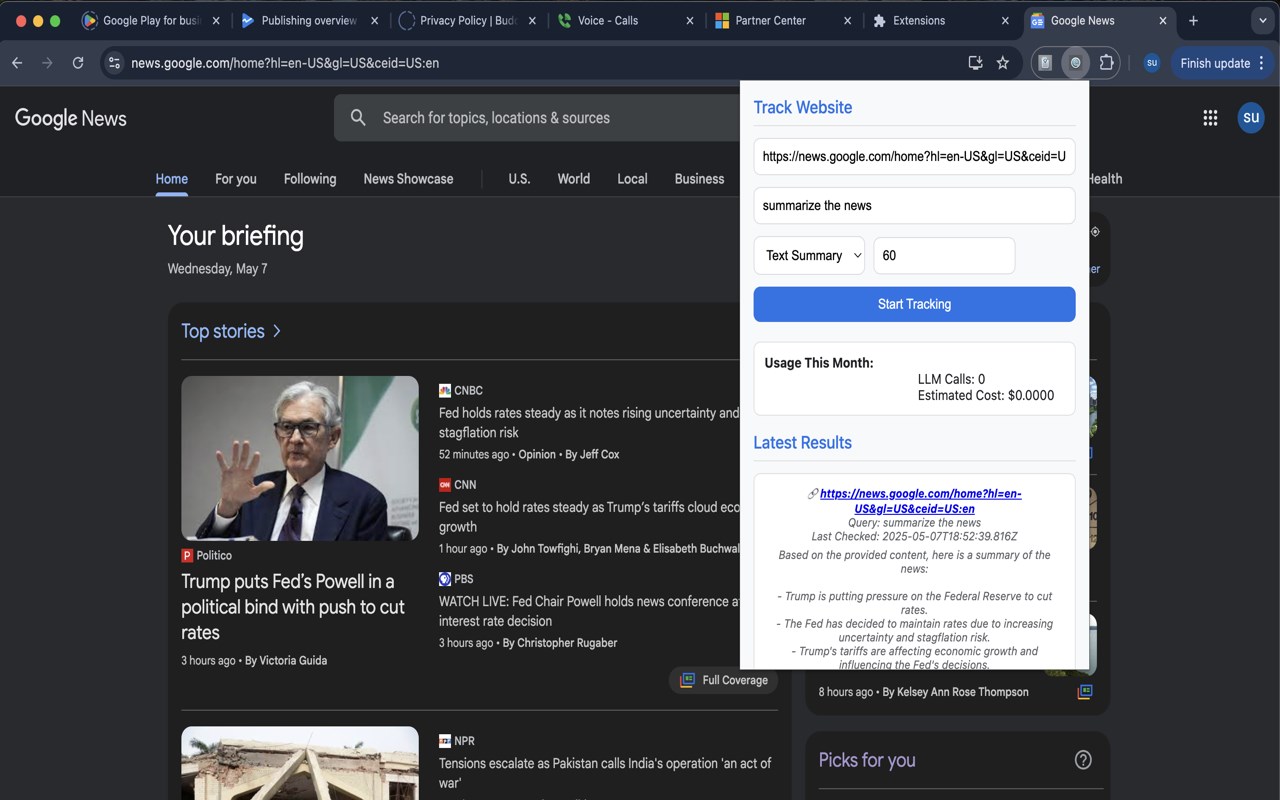
Task: Open Trump puts Fed's Powell headline
Action: point(293,607)
